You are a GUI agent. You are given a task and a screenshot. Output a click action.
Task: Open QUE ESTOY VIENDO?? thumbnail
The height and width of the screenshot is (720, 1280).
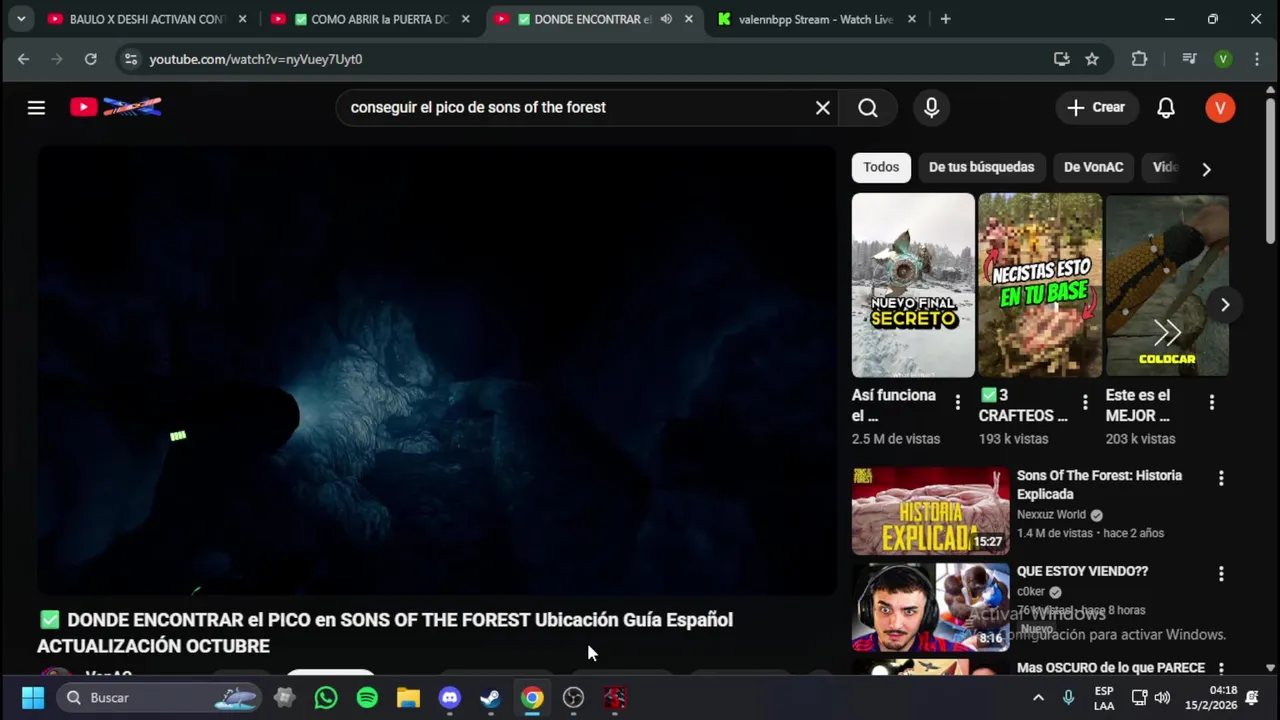[x=930, y=607]
